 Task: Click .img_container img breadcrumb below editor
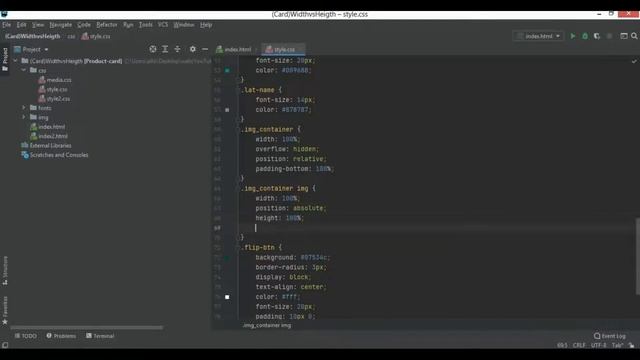pos(267,325)
